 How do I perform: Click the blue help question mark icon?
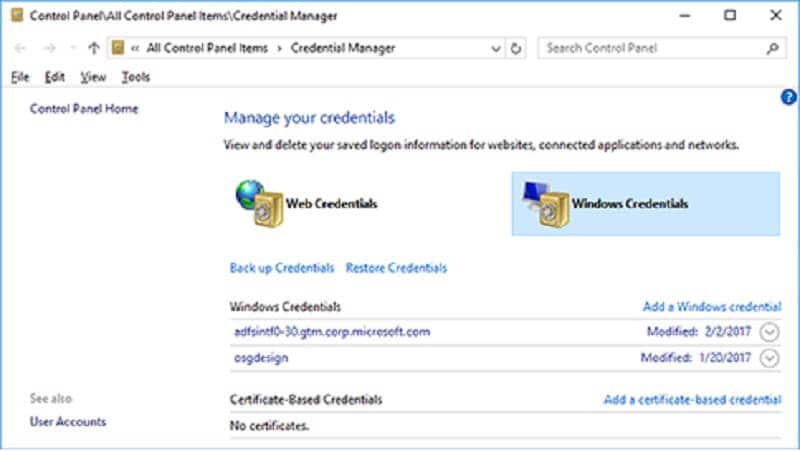(787, 97)
